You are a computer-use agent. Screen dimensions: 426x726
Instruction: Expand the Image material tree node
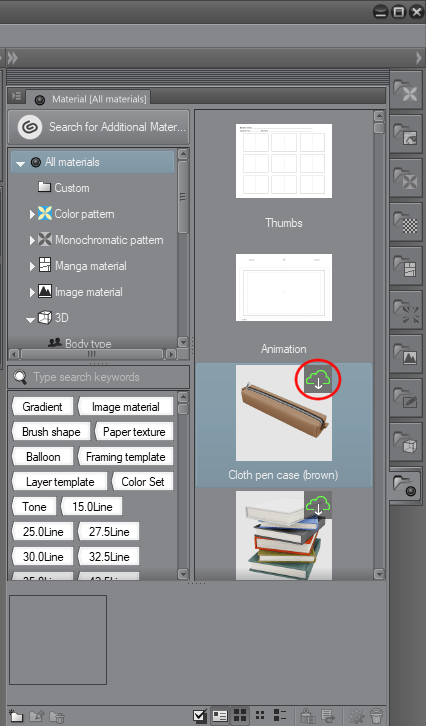coord(32,292)
